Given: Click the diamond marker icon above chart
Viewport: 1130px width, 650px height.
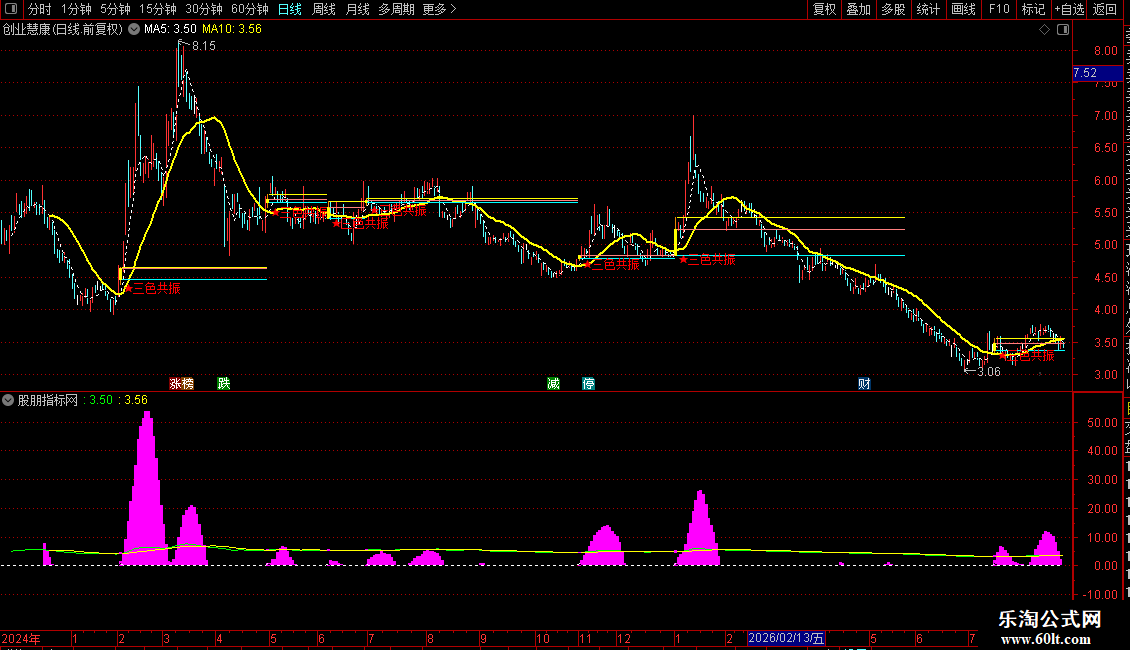Looking at the screenshot, I should click(1044, 30).
